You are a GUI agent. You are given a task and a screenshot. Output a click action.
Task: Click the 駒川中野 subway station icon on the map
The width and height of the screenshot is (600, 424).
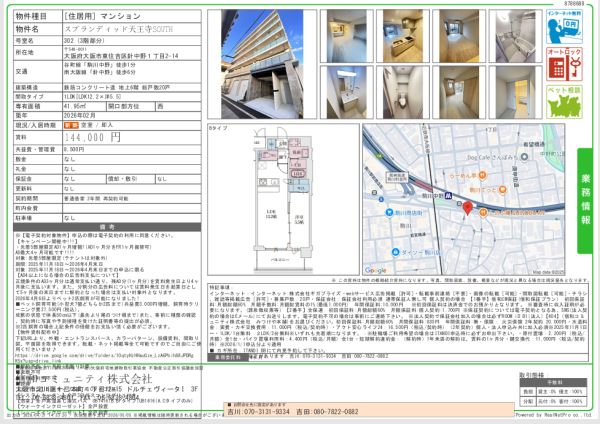448,196
